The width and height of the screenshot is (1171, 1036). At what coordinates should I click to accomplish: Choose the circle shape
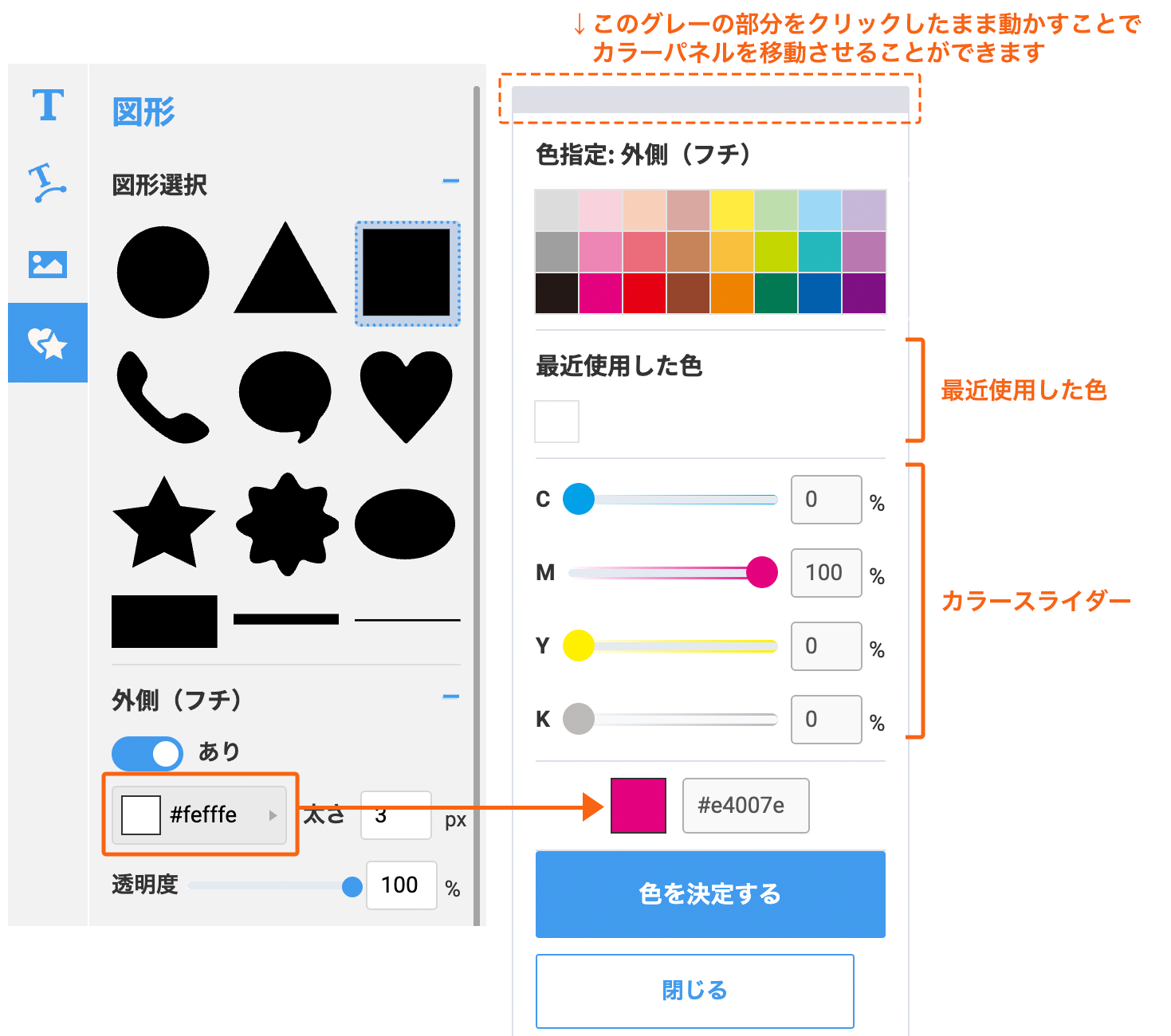click(x=163, y=272)
